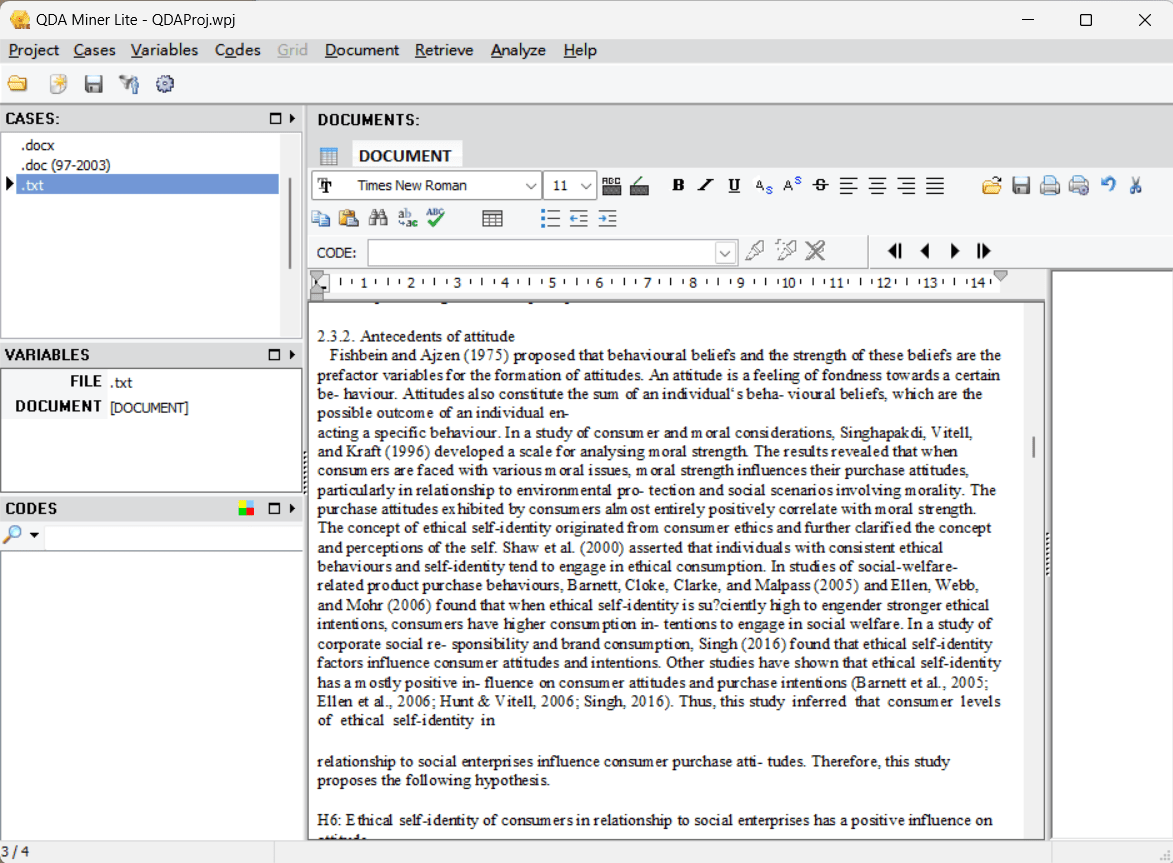
Task: Click the remove coding icon beside CODE
Action: point(815,251)
